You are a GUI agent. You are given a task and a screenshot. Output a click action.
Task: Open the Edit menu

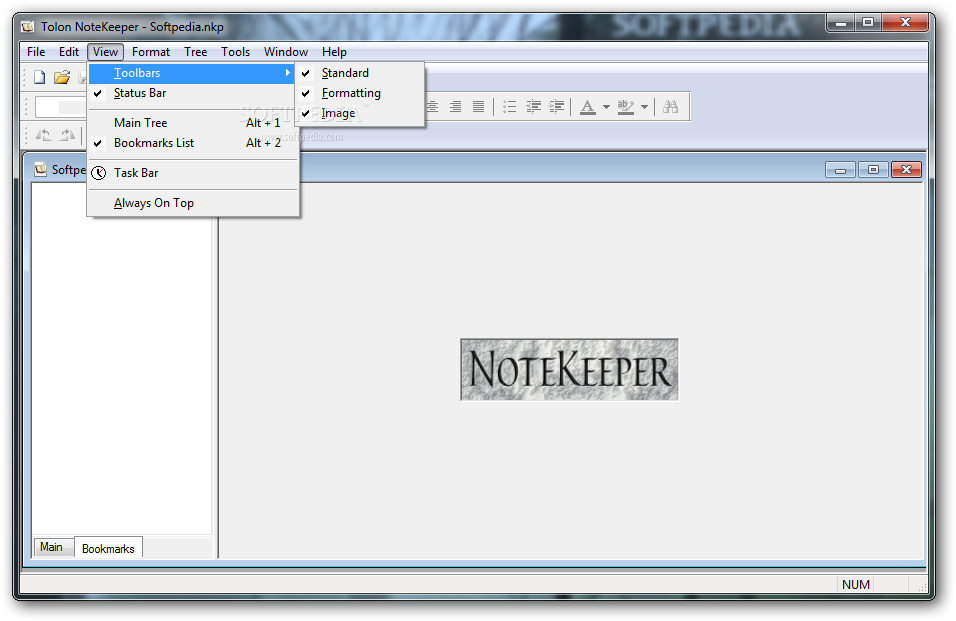pyautogui.click(x=69, y=52)
